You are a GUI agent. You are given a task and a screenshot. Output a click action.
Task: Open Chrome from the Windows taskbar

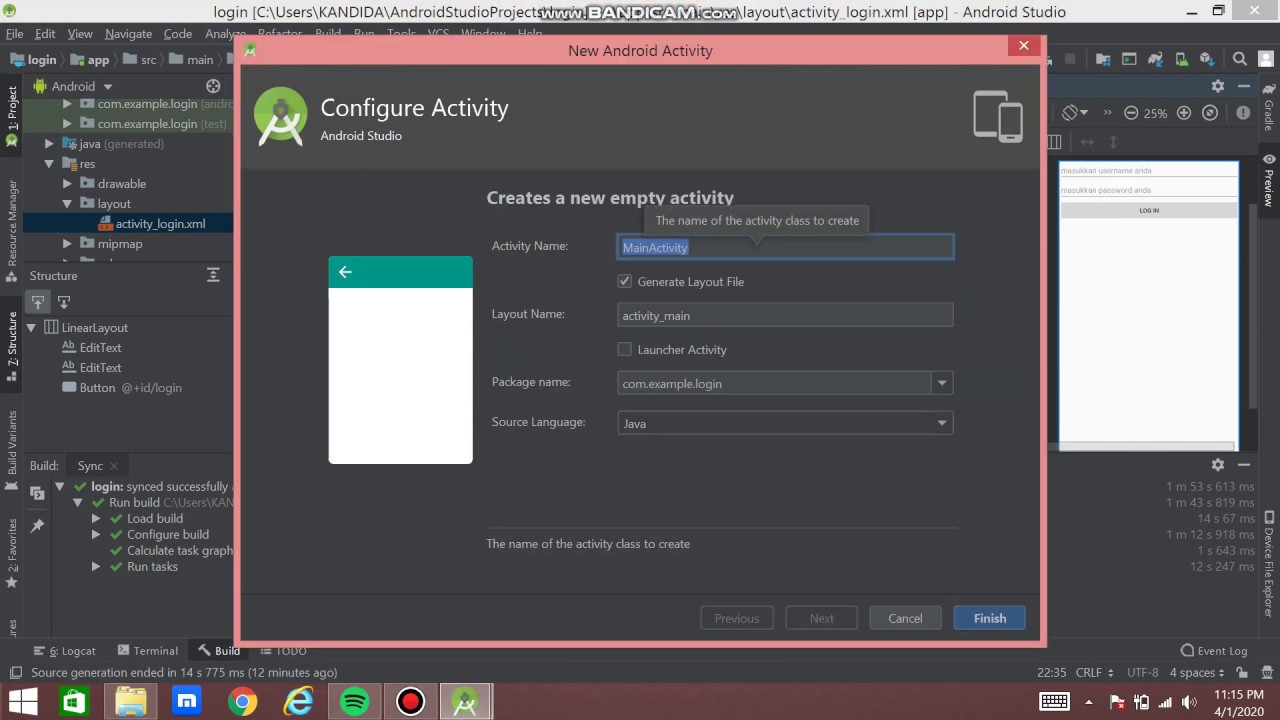[242, 702]
